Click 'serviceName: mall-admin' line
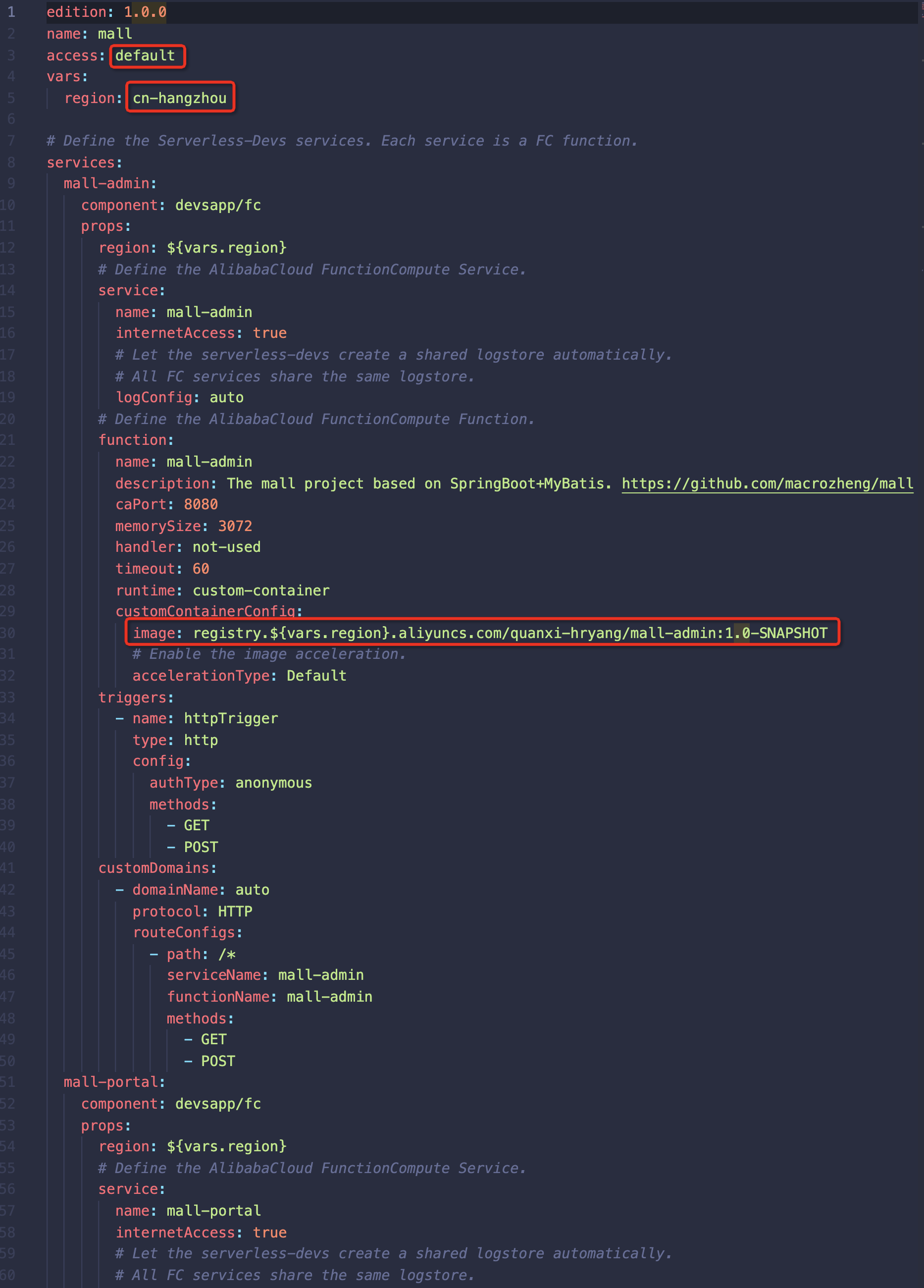This screenshot has width=924, height=1288. pos(265,974)
